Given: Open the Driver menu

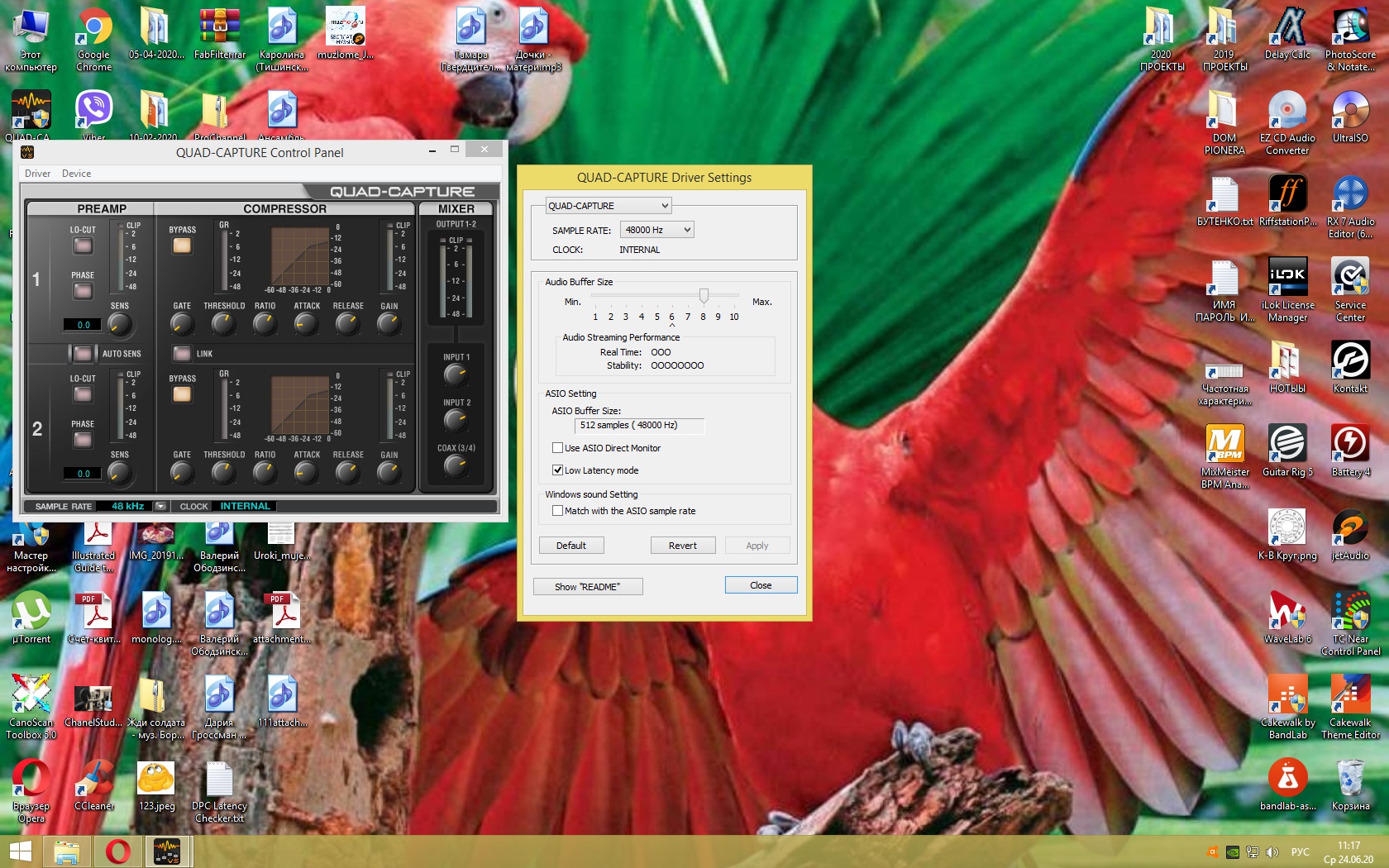Looking at the screenshot, I should tap(37, 174).
